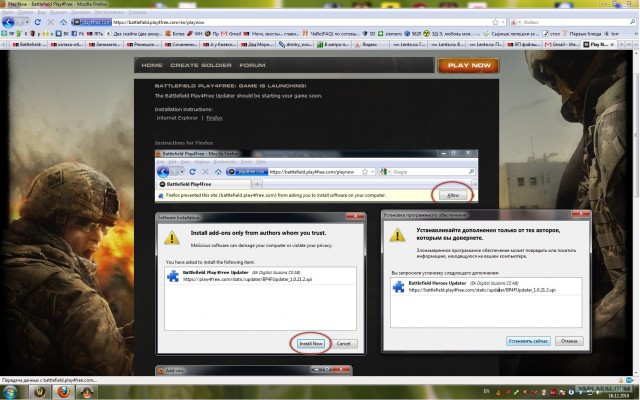Open the Первые блюда bookmark

pos(581,33)
